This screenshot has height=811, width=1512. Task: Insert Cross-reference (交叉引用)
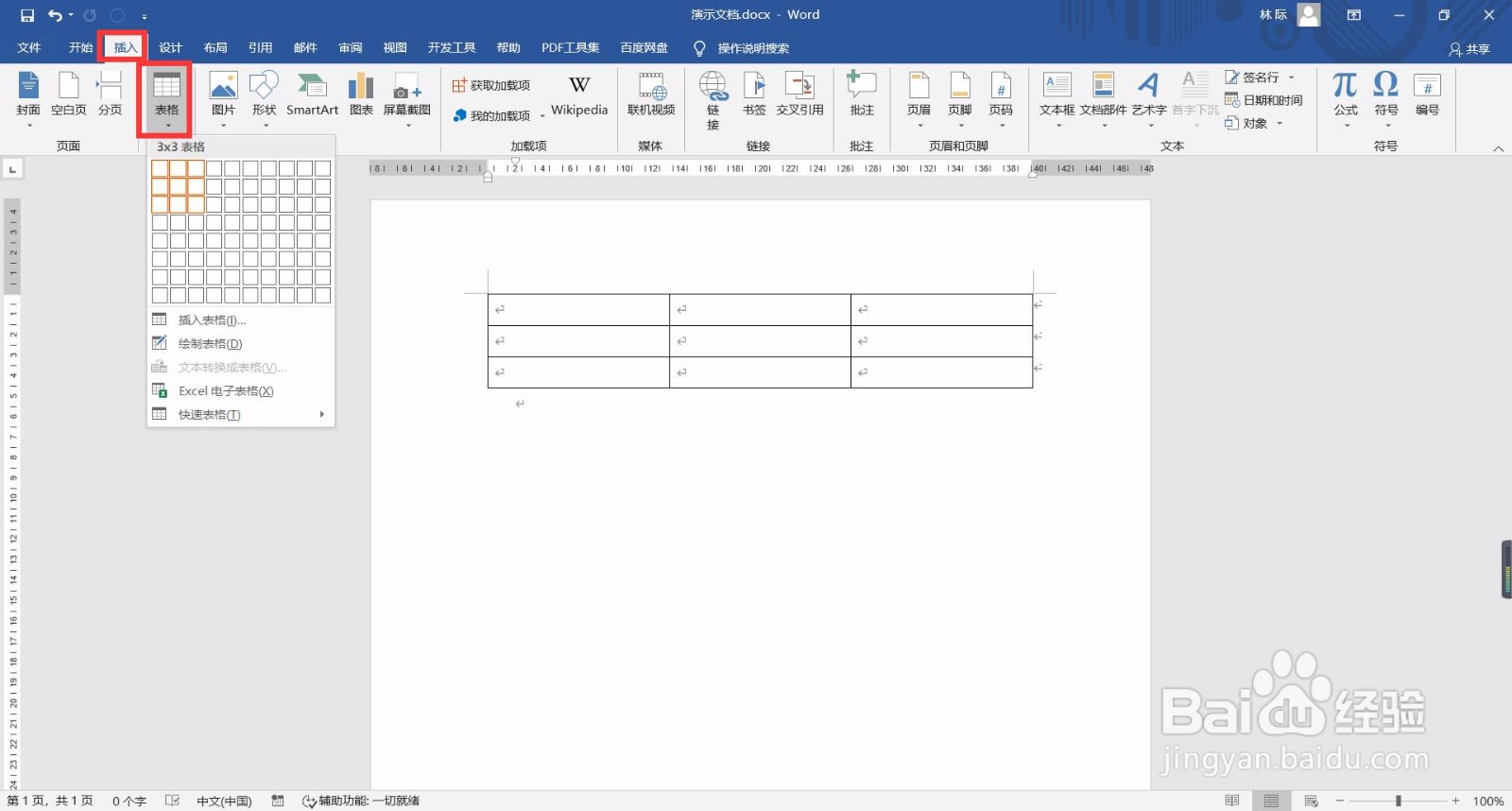(x=799, y=95)
